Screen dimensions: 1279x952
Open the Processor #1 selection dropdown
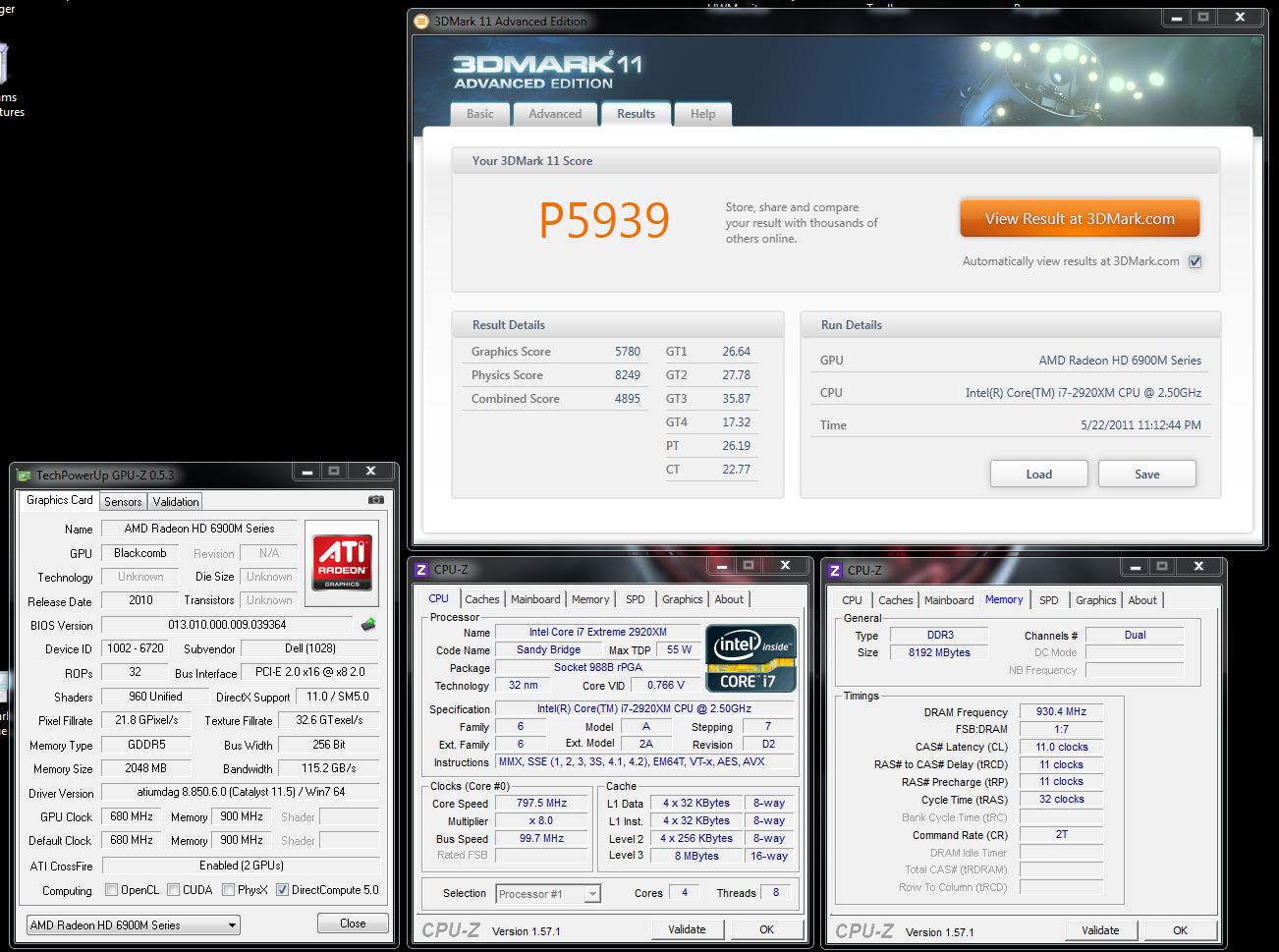pos(548,894)
